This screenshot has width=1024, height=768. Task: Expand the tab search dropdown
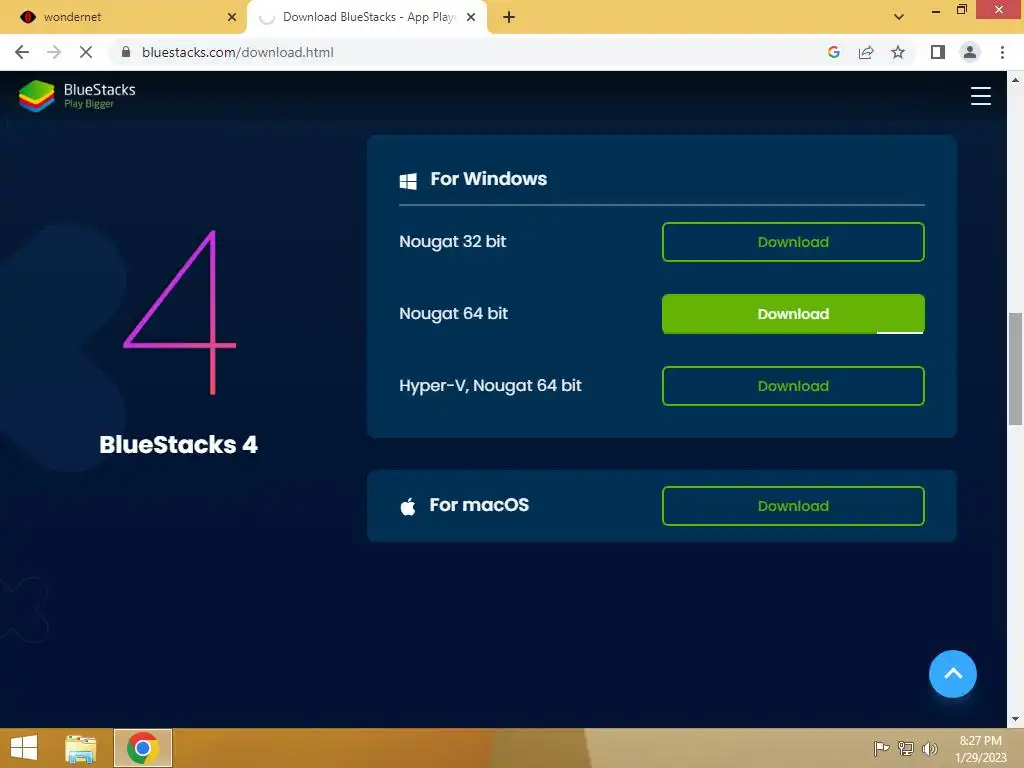coord(899,17)
